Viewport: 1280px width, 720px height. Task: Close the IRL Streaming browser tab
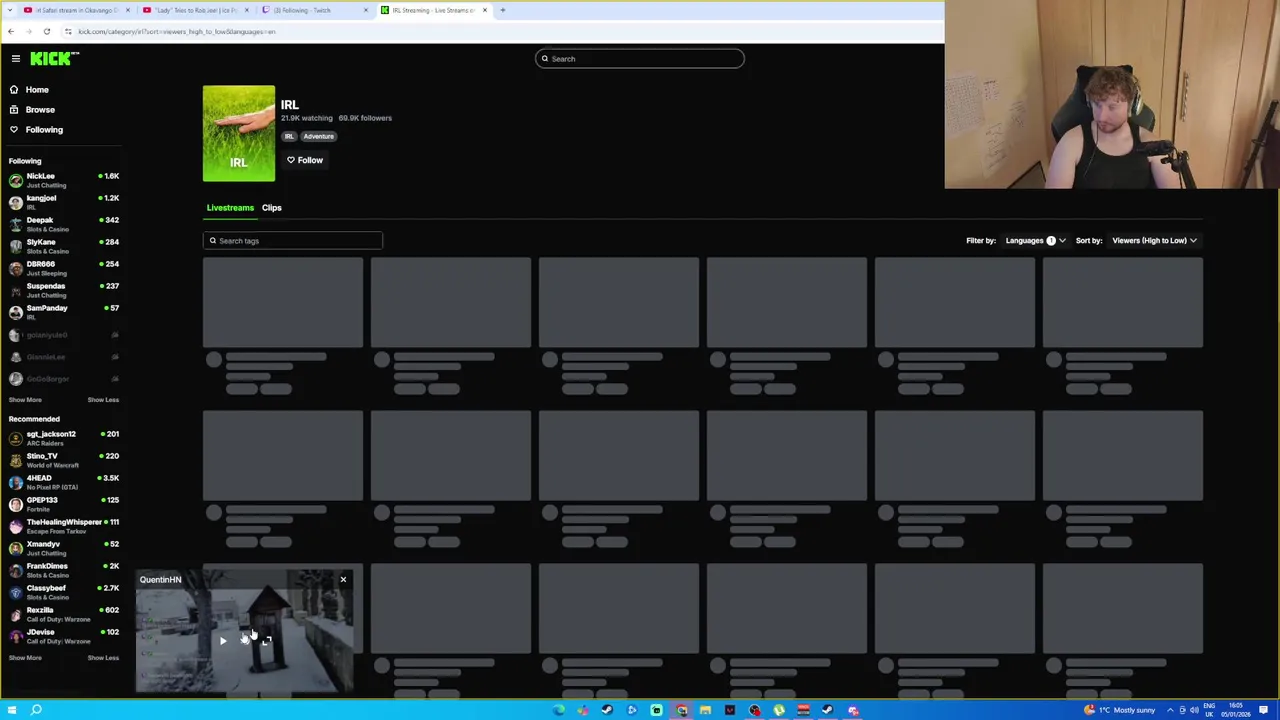pyautogui.click(x=485, y=10)
